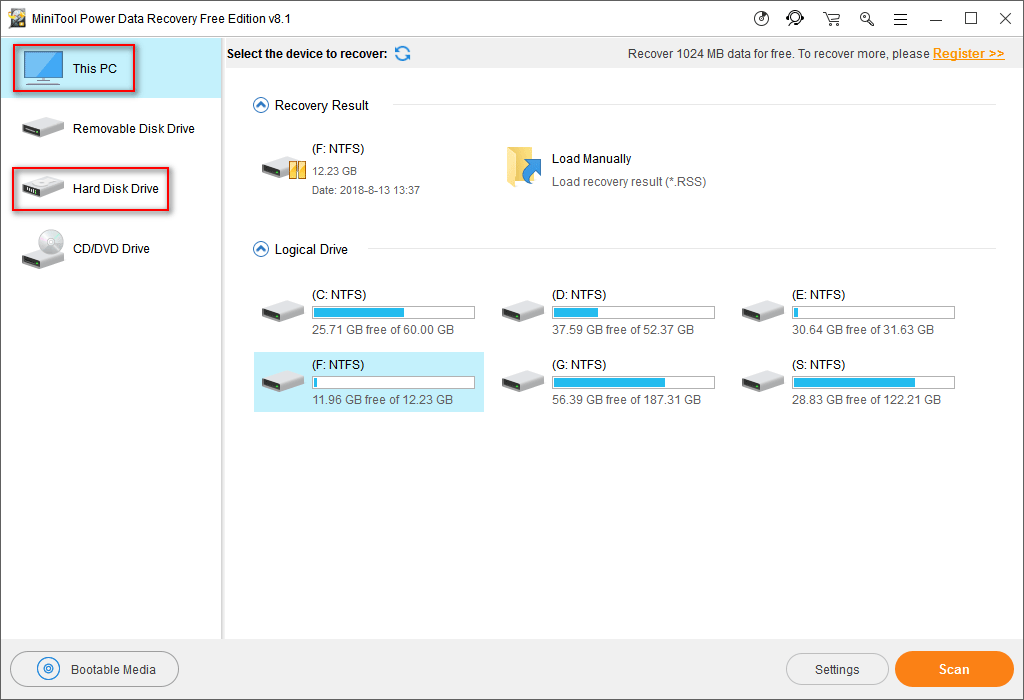Viewport: 1024px width, 700px height.
Task: Minimize the MiniTool window
Action: pos(936,19)
